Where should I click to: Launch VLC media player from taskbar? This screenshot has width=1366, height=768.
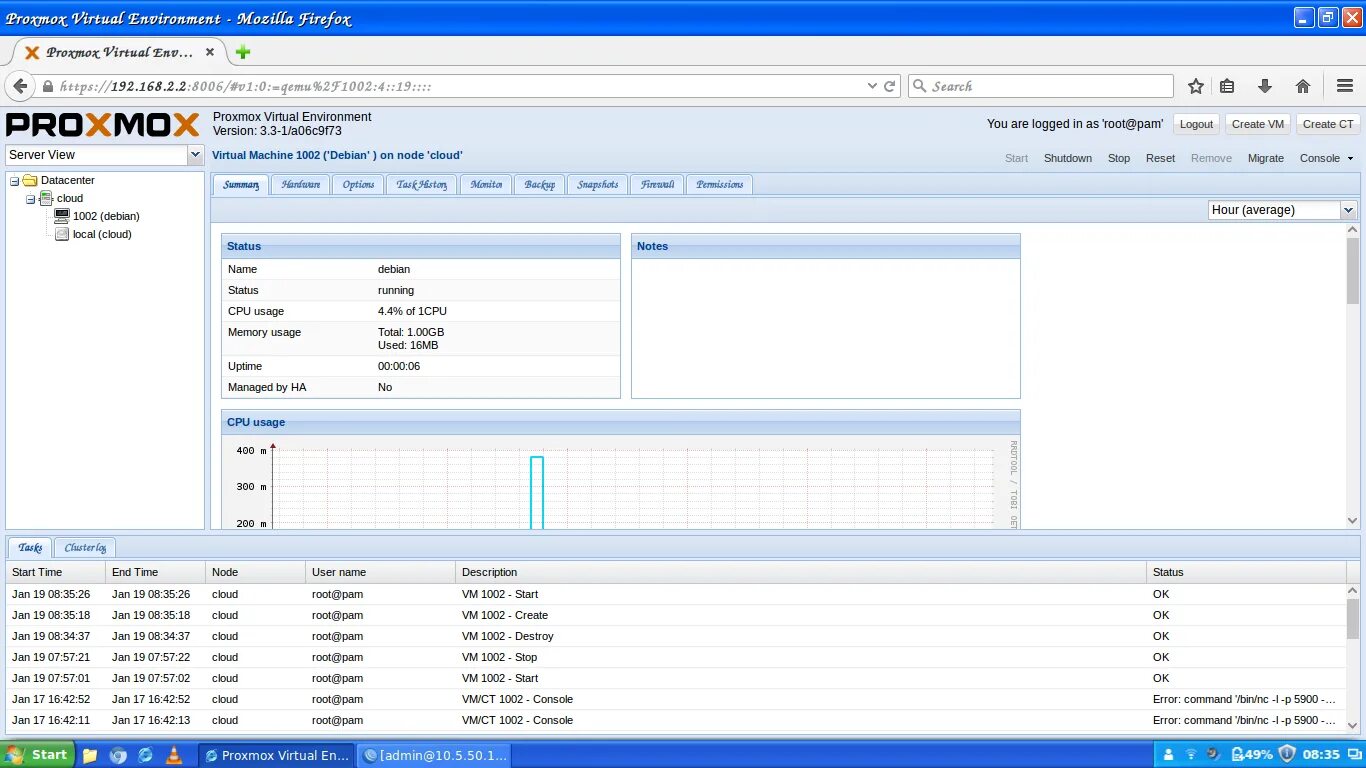174,755
